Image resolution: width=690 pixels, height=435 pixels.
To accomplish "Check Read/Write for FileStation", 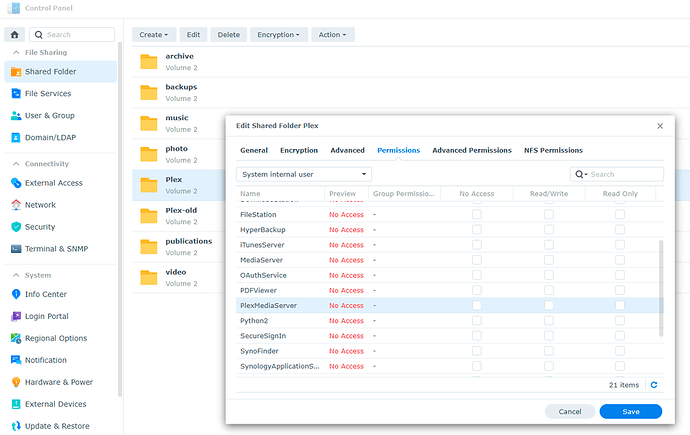I will pos(549,214).
